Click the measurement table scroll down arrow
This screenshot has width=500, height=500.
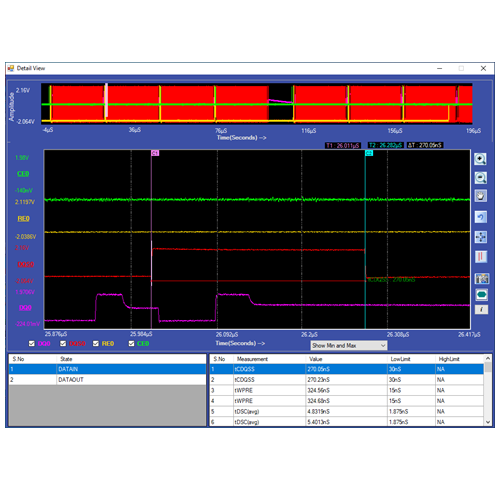pyautogui.click(x=488, y=422)
